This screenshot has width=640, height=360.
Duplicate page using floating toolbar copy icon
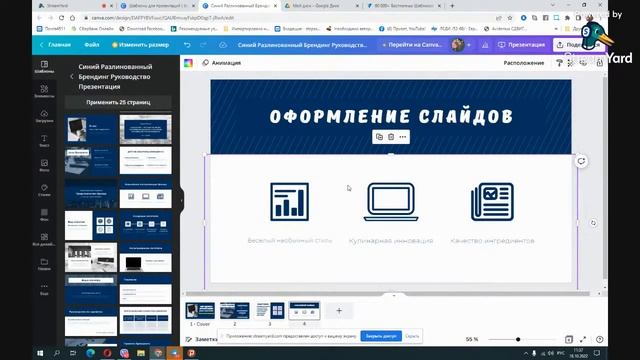click(379, 137)
